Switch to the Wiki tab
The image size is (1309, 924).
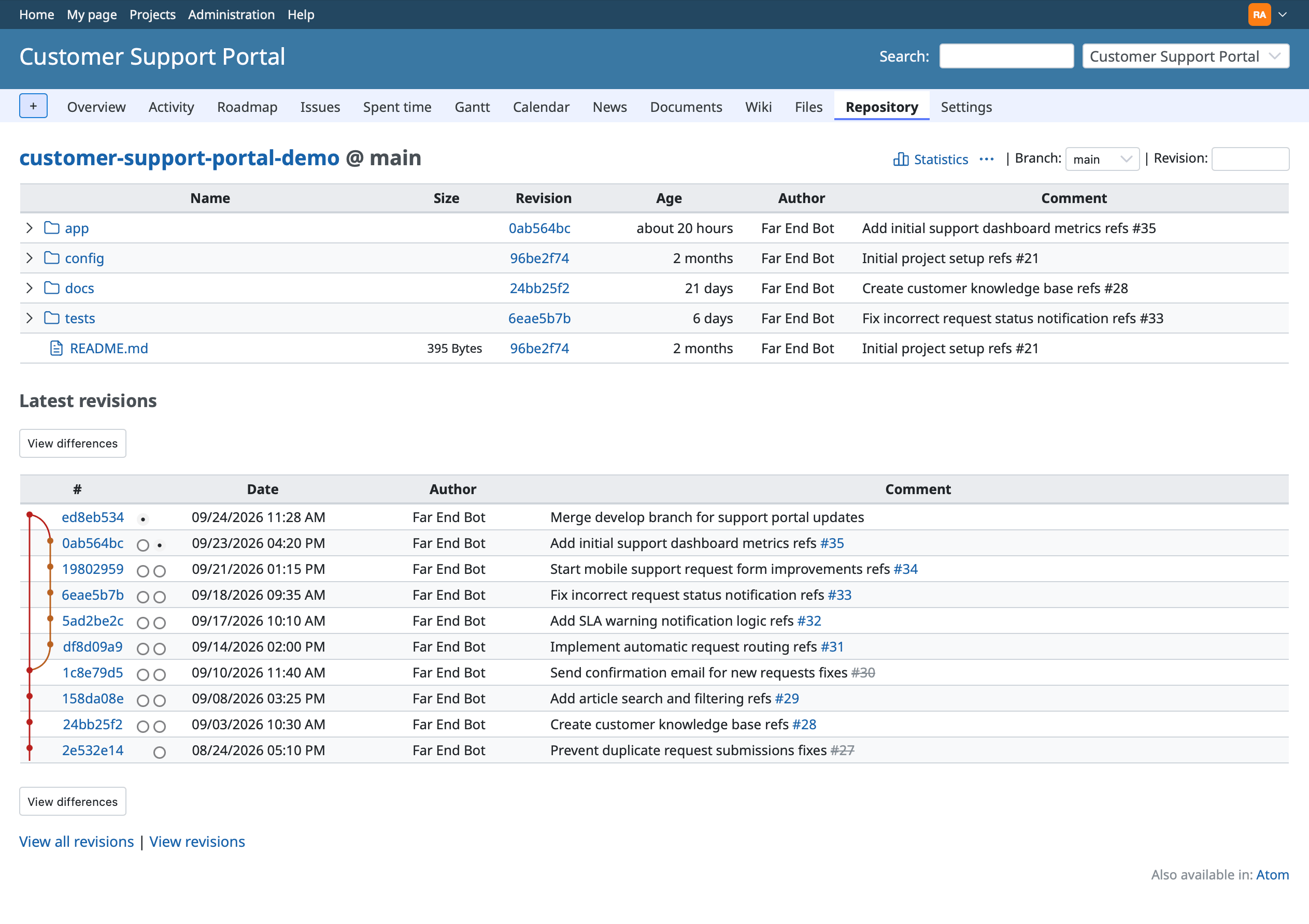click(758, 107)
